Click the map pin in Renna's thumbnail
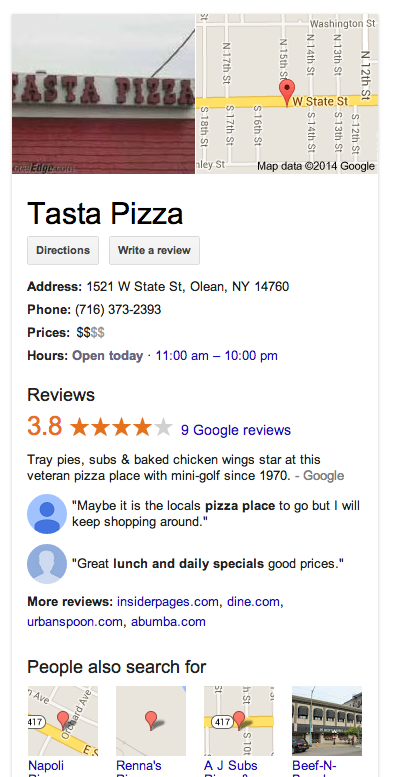 pos(151,720)
